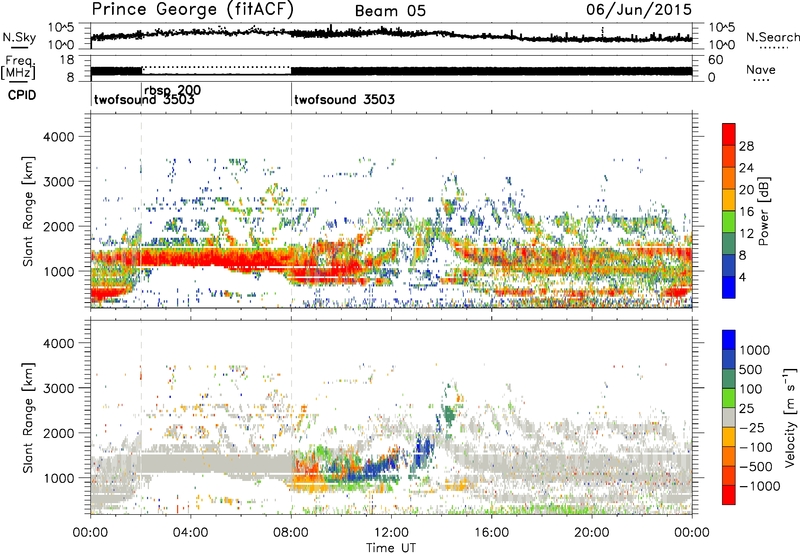
Task: Click 'twofsound 3503' annotation starting at 00:00
Action: [x=144, y=100]
